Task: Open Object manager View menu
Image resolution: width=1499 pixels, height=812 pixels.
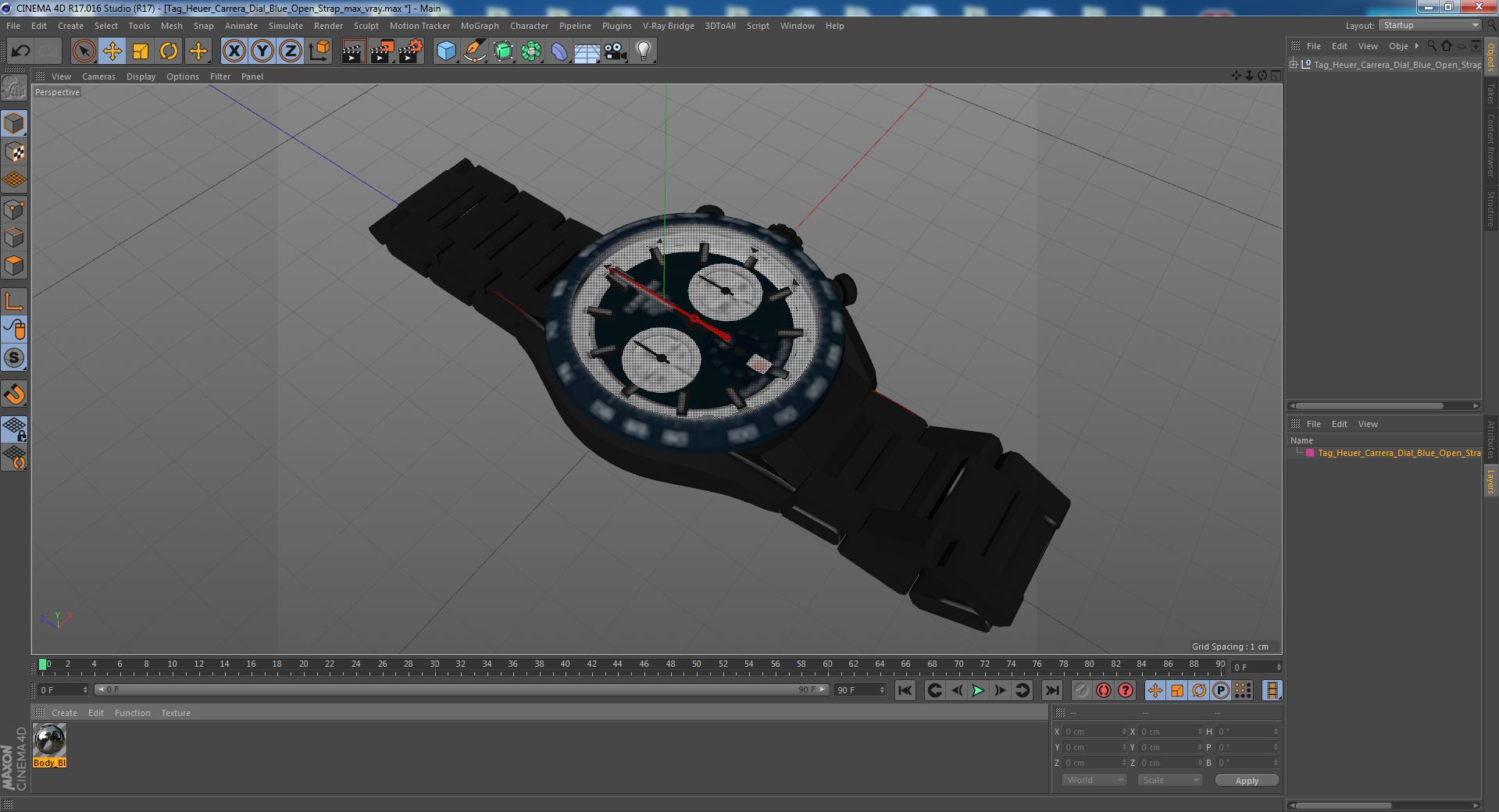Action: (x=1368, y=46)
